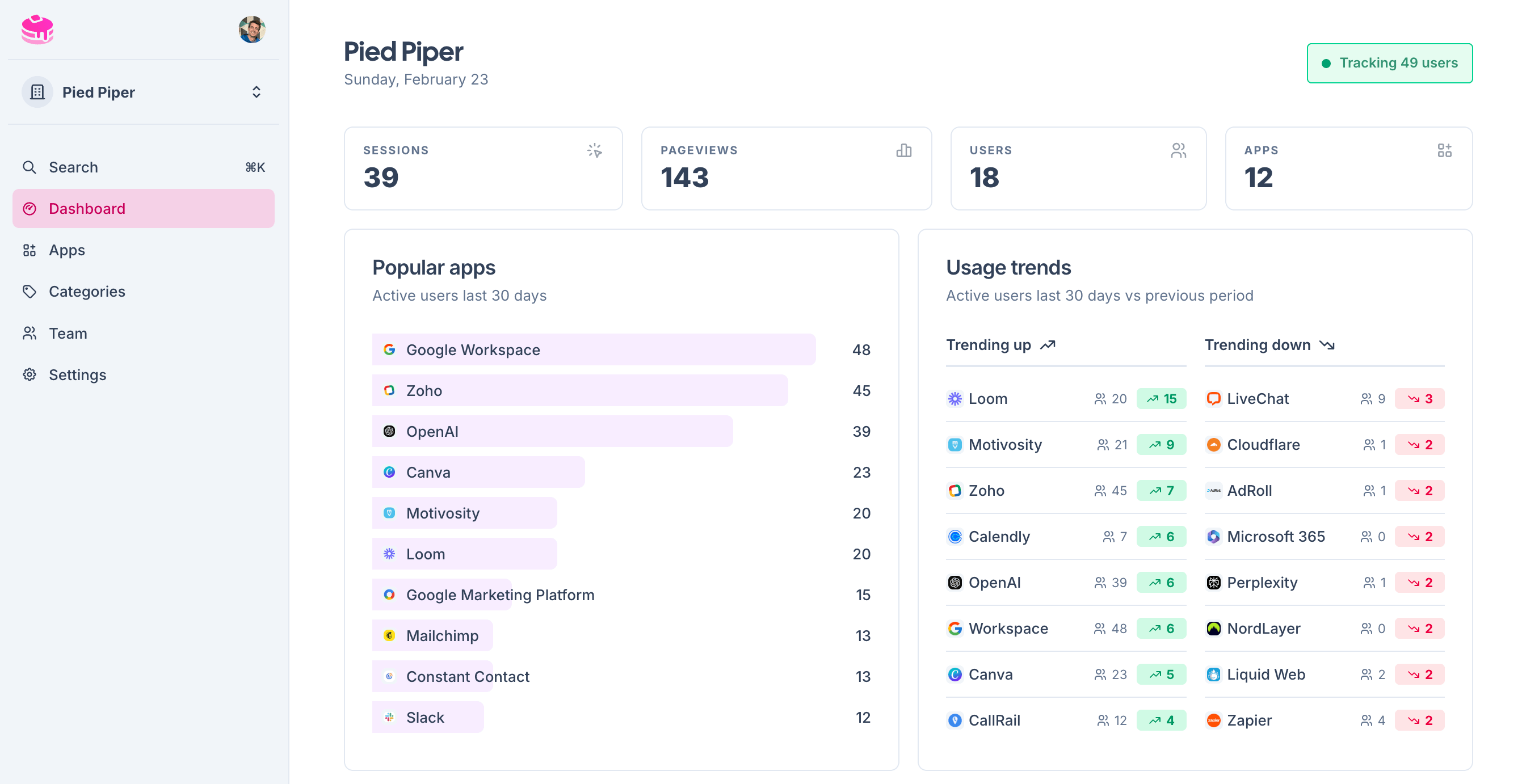Open Categories from the sidebar
This screenshot has height=784, width=1522.
[x=87, y=291]
